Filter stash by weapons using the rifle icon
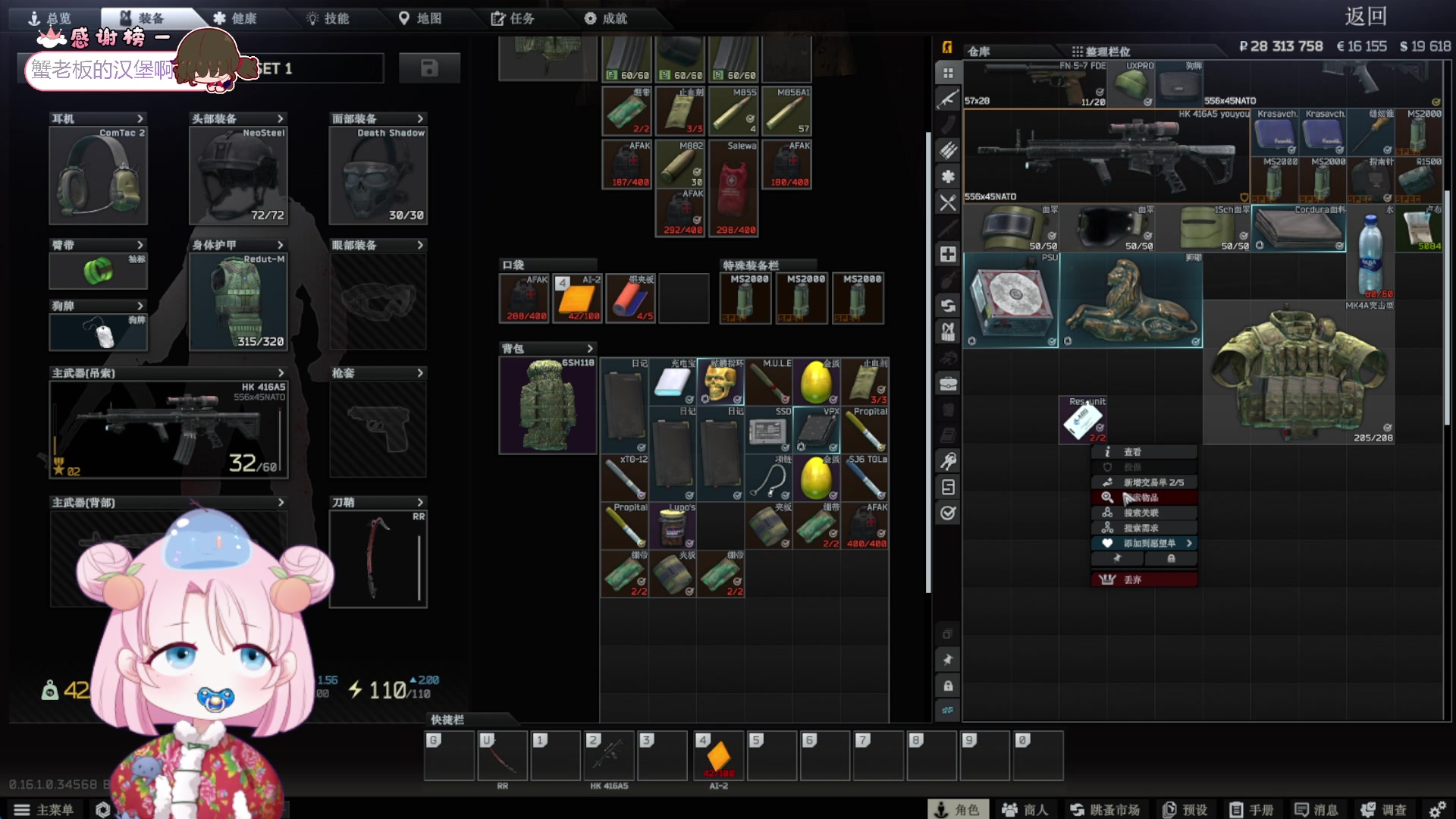The image size is (1456, 819). click(x=948, y=99)
